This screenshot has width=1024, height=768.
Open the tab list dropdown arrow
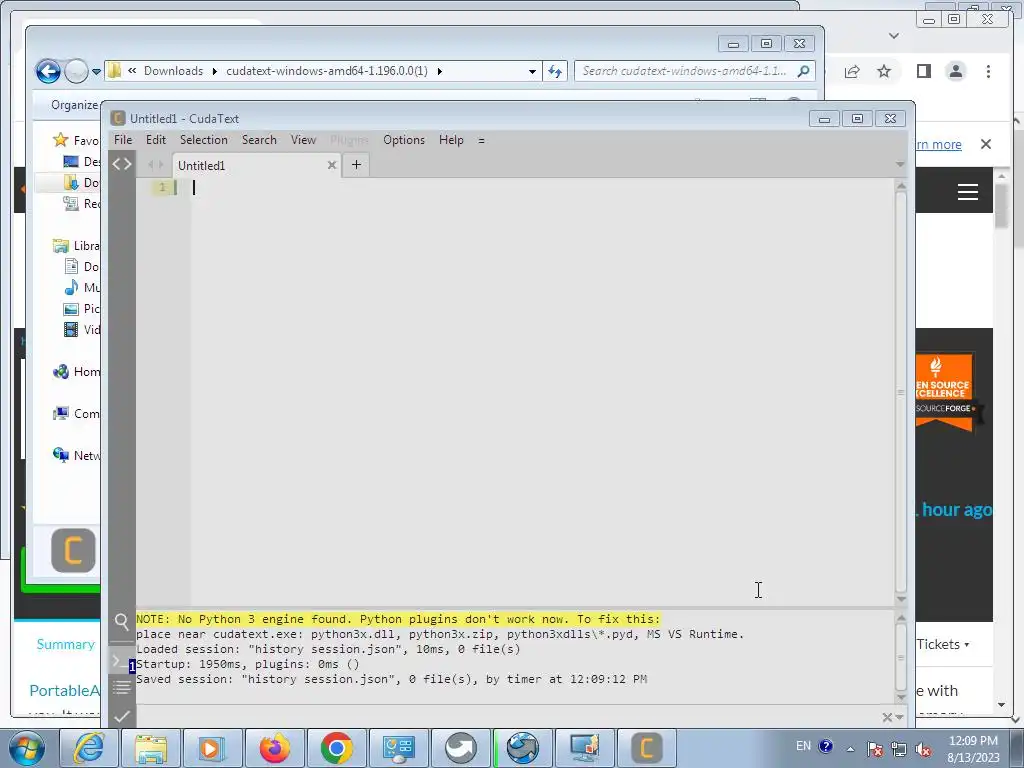[900, 165]
